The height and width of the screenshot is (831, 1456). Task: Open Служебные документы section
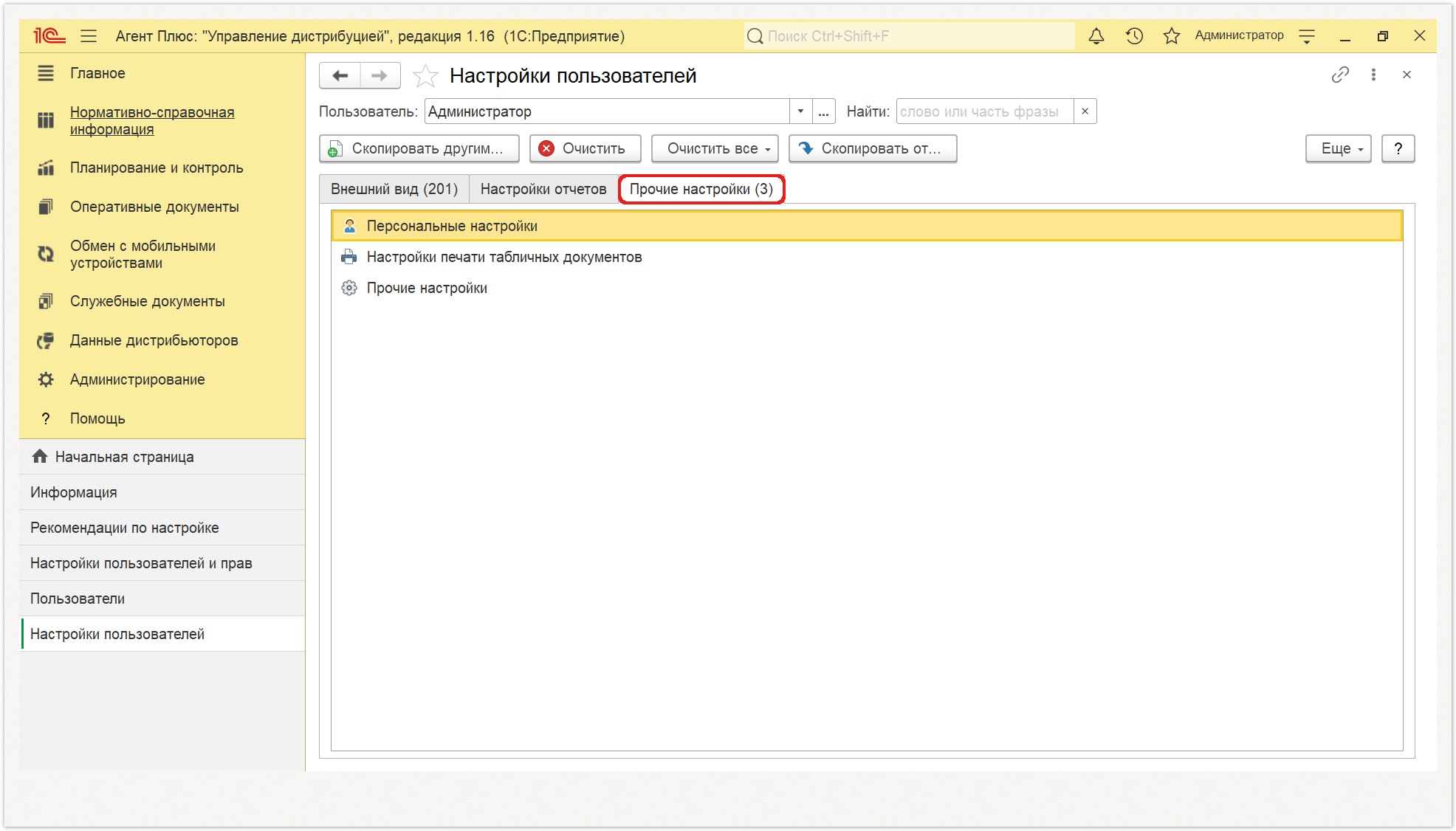click(147, 301)
